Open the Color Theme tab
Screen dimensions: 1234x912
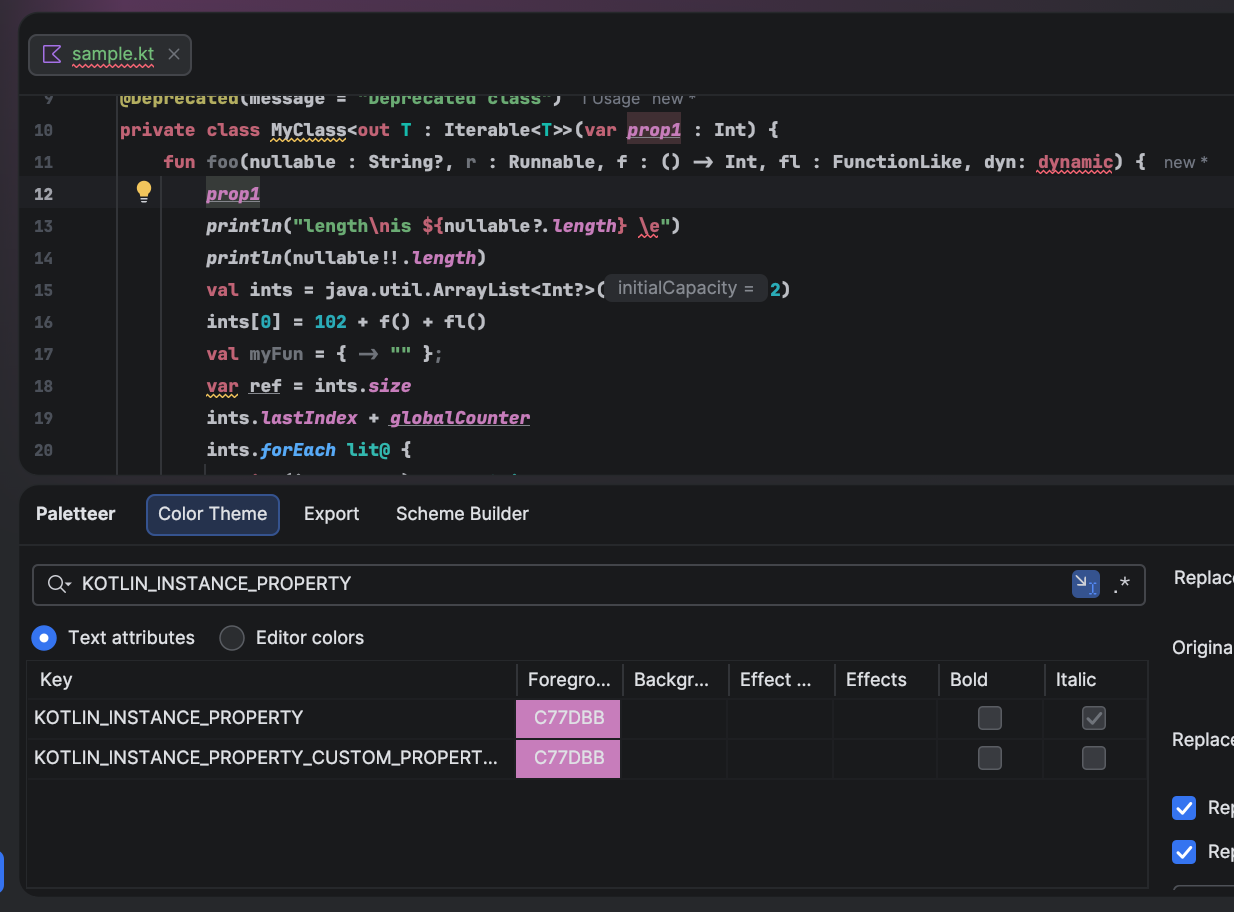pyautogui.click(x=213, y=514)
